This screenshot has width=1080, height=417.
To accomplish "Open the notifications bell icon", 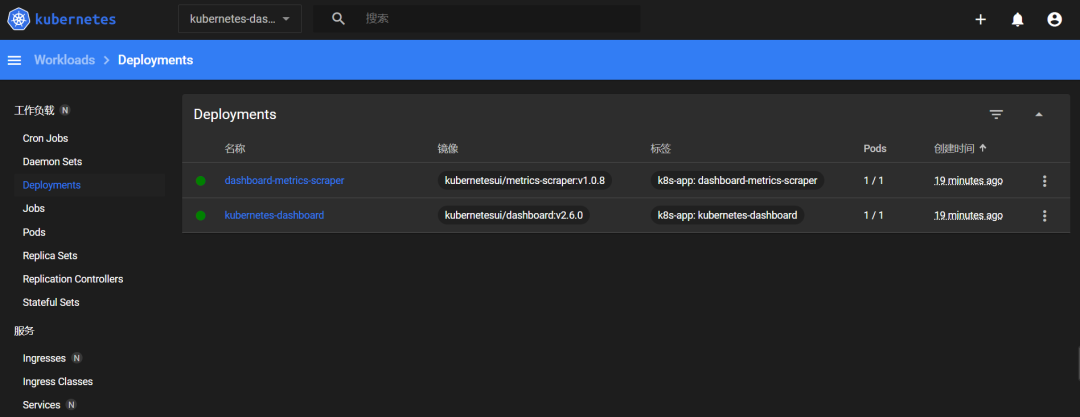I will click(1017, 19).
